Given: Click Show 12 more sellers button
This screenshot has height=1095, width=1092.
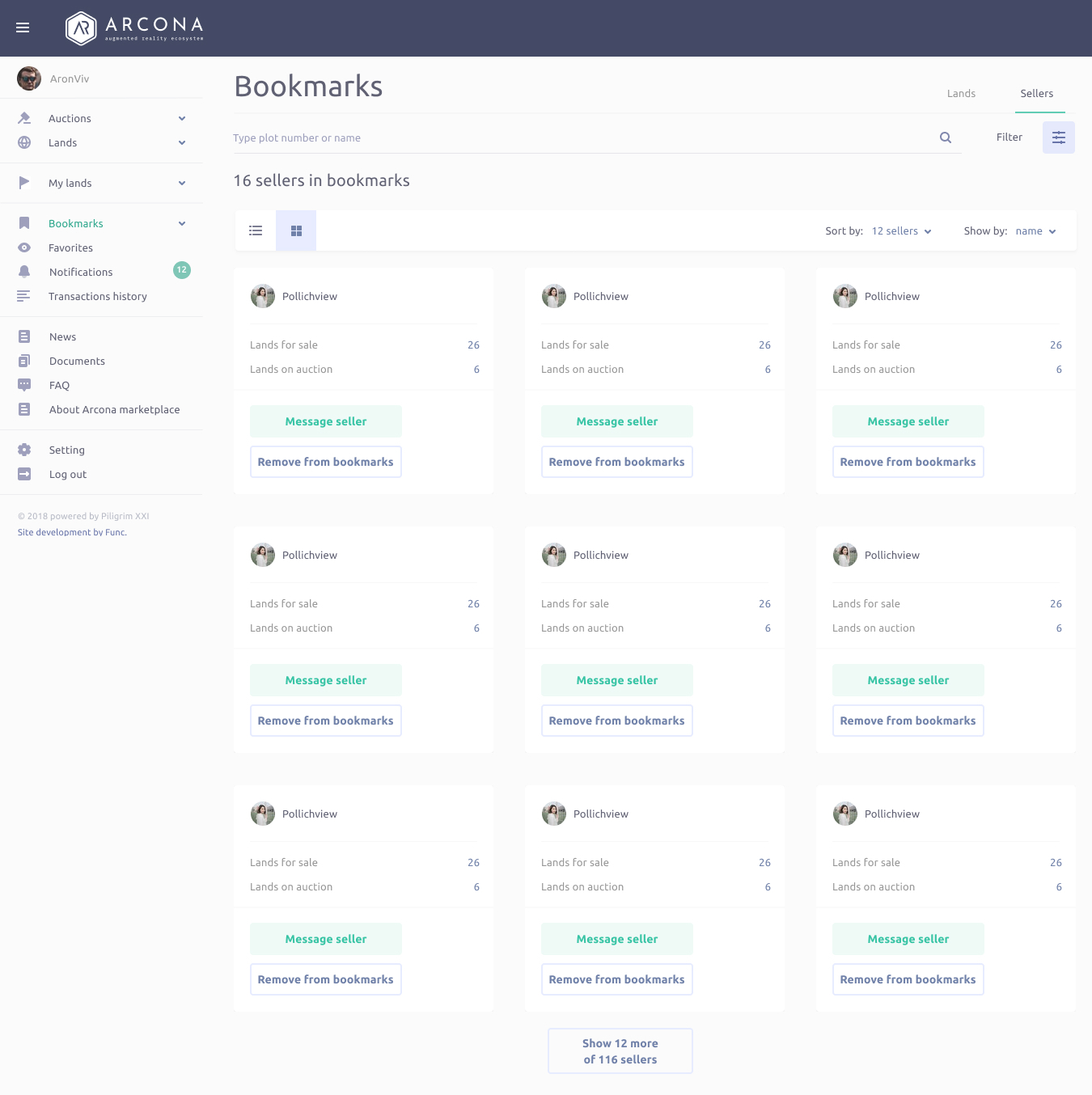Looking at the screenshot, I should 620,1051.
